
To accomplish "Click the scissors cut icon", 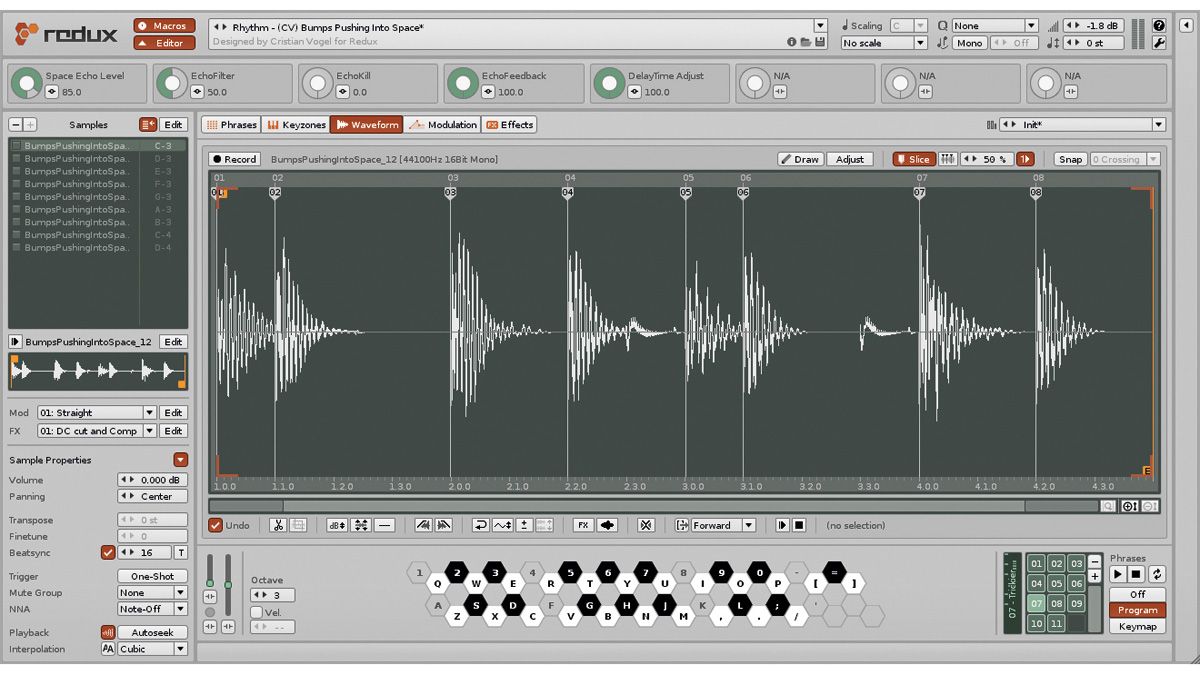I will coord(278,525).
